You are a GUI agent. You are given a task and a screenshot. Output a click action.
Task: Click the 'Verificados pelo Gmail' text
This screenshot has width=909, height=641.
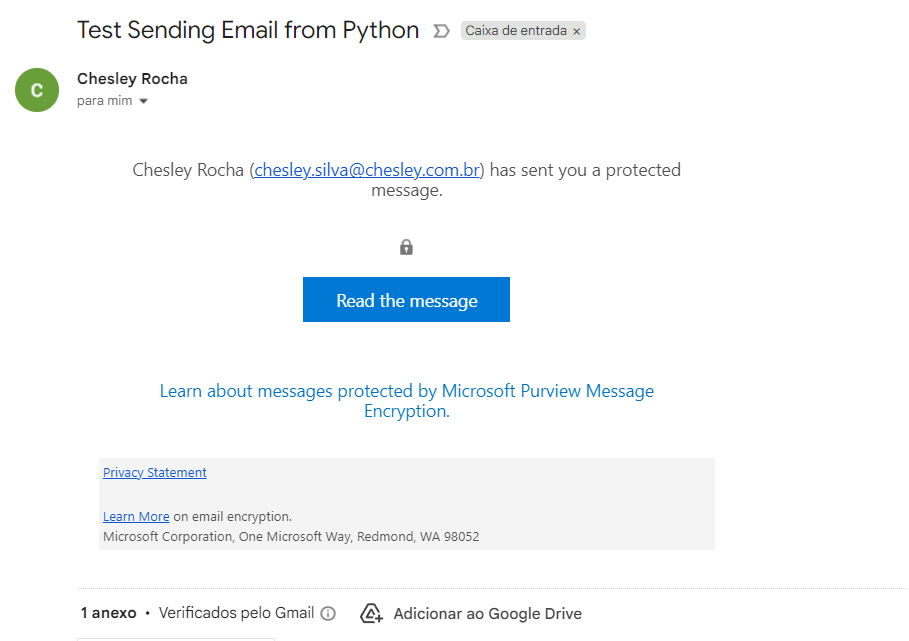tap(236, 613)
